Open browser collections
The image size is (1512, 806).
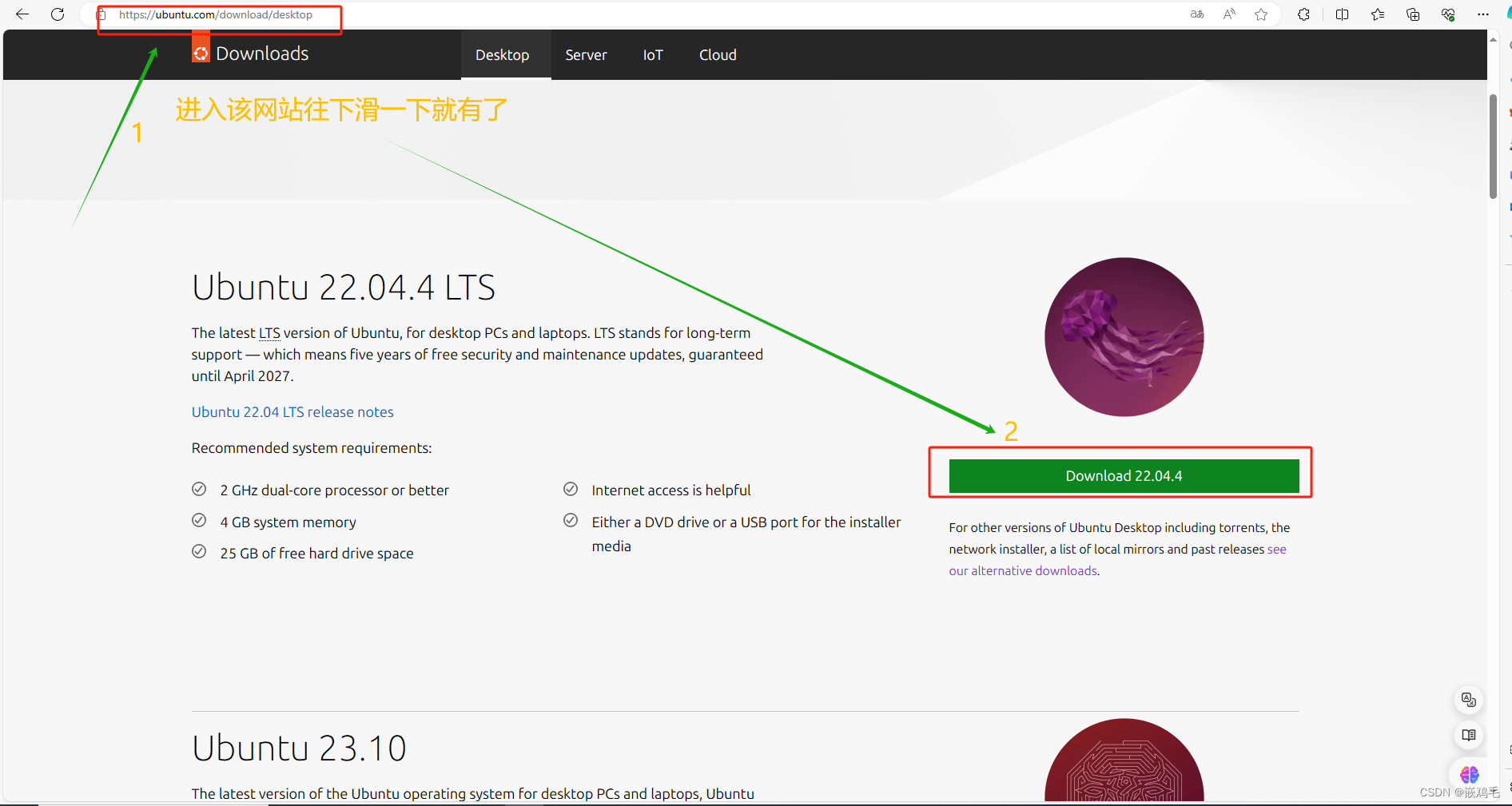point(1413,14)
